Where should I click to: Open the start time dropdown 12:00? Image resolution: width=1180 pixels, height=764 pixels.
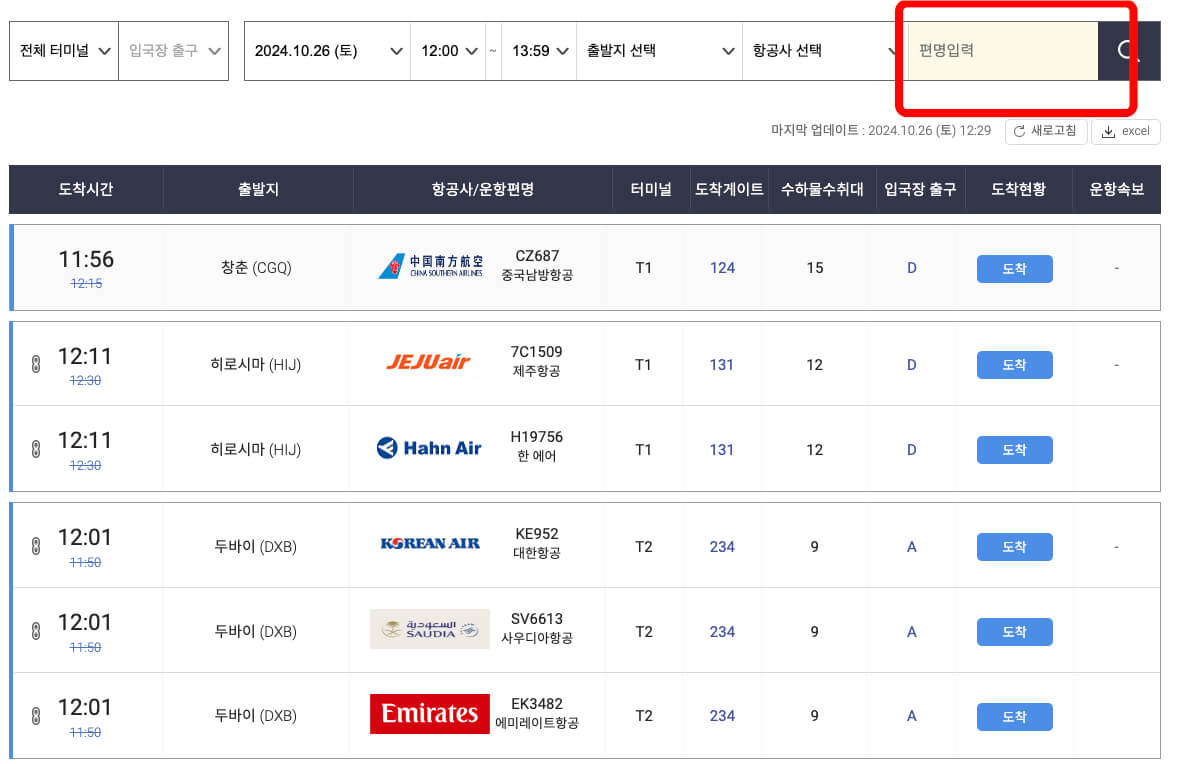[x=449, y=51]
